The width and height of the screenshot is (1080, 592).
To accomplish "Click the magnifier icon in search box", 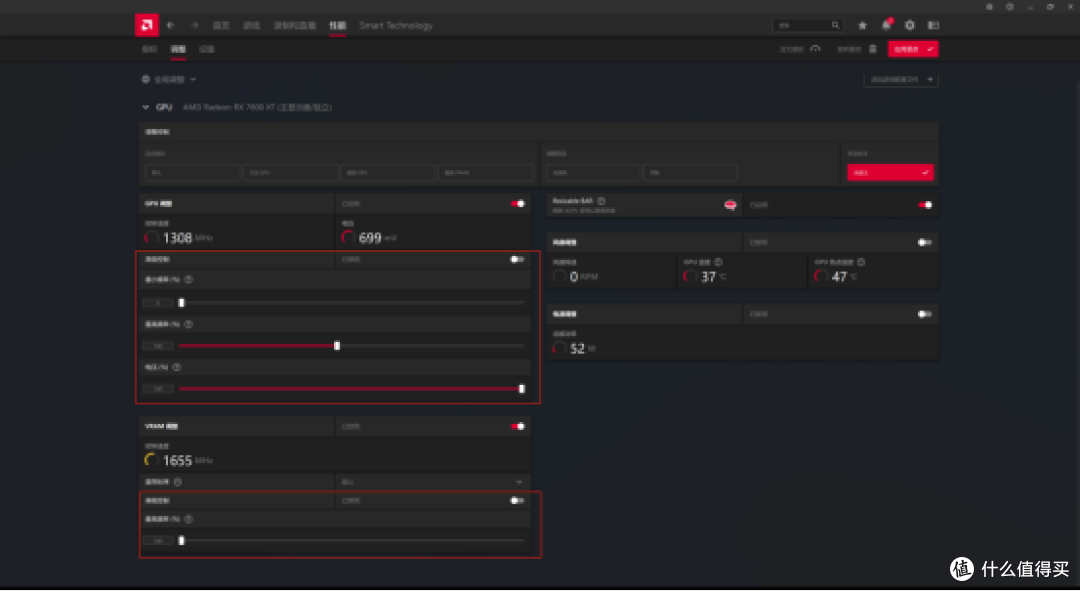I will pyautogui.click(x=835, y=25).
